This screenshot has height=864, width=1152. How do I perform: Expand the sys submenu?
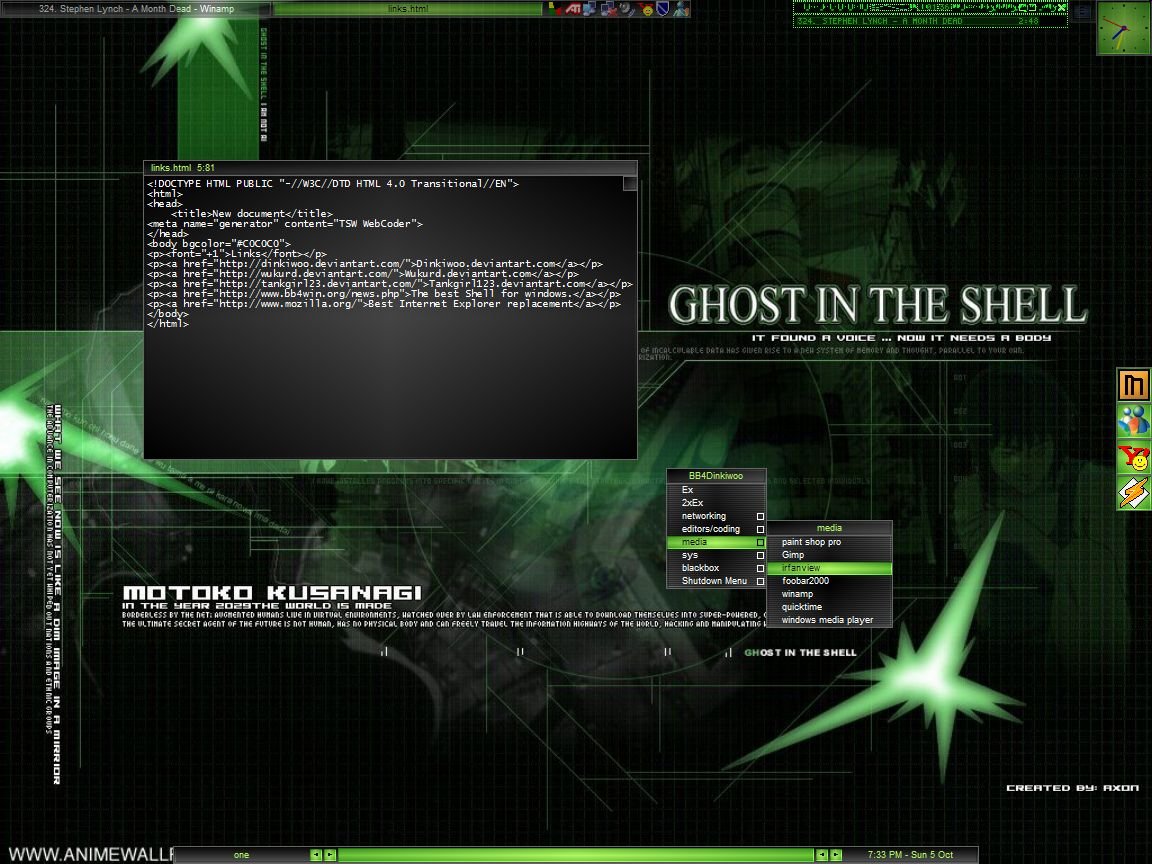716,555
